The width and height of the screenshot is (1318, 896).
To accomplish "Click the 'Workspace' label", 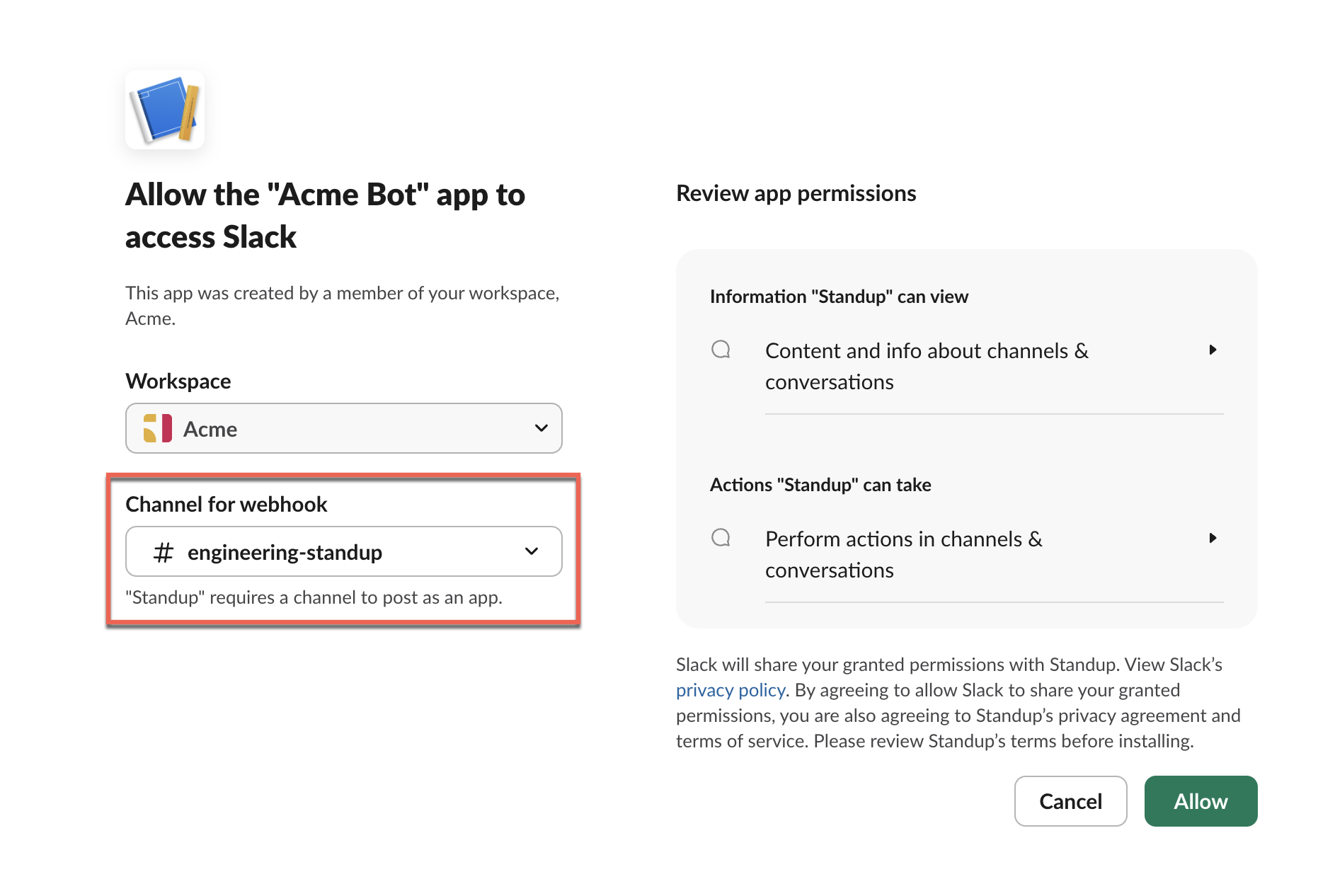I will click(x=178, y=381).
